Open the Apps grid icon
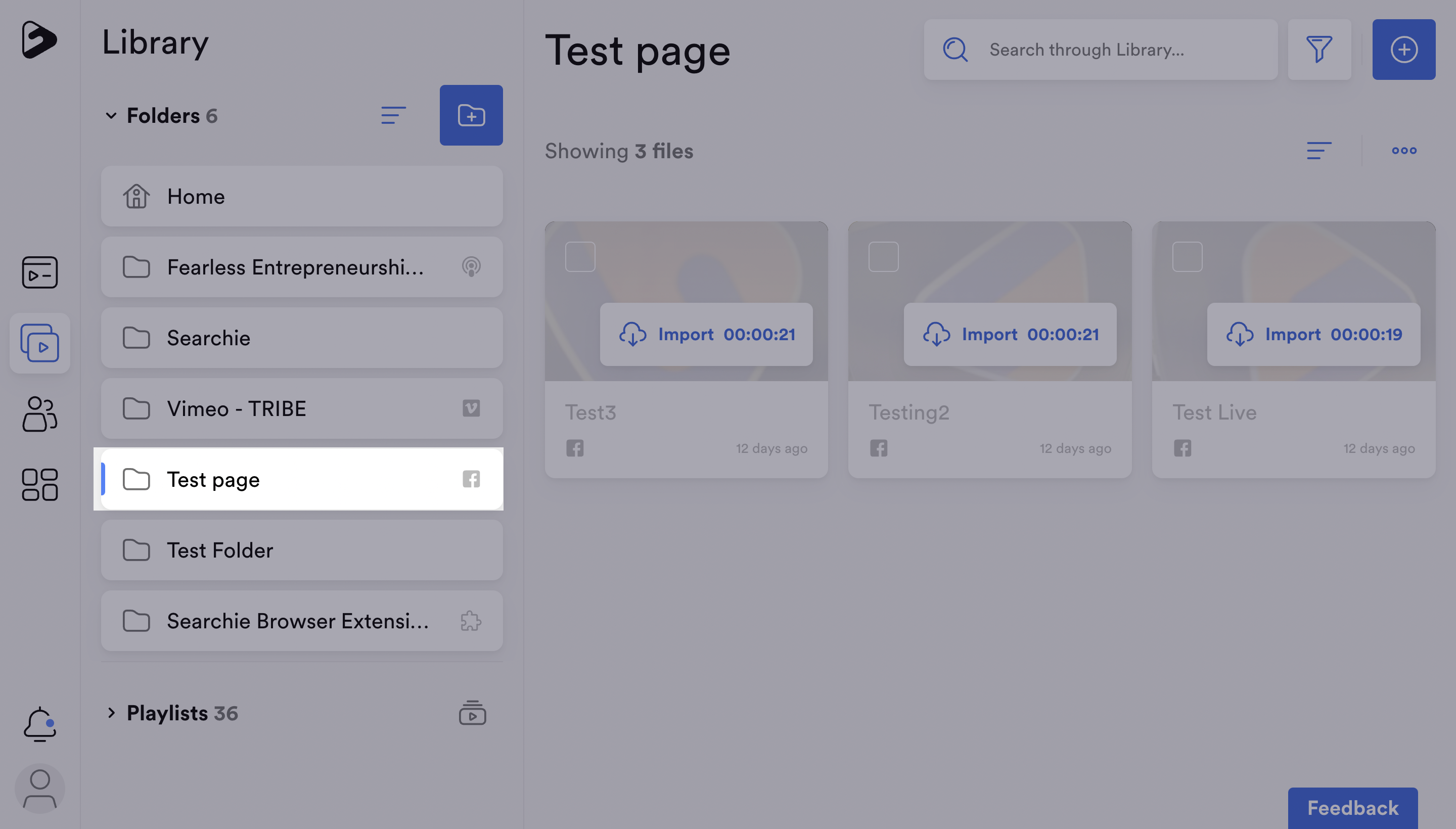The width and height of the screenshot is (1456, 829). (x=39, y=485)
